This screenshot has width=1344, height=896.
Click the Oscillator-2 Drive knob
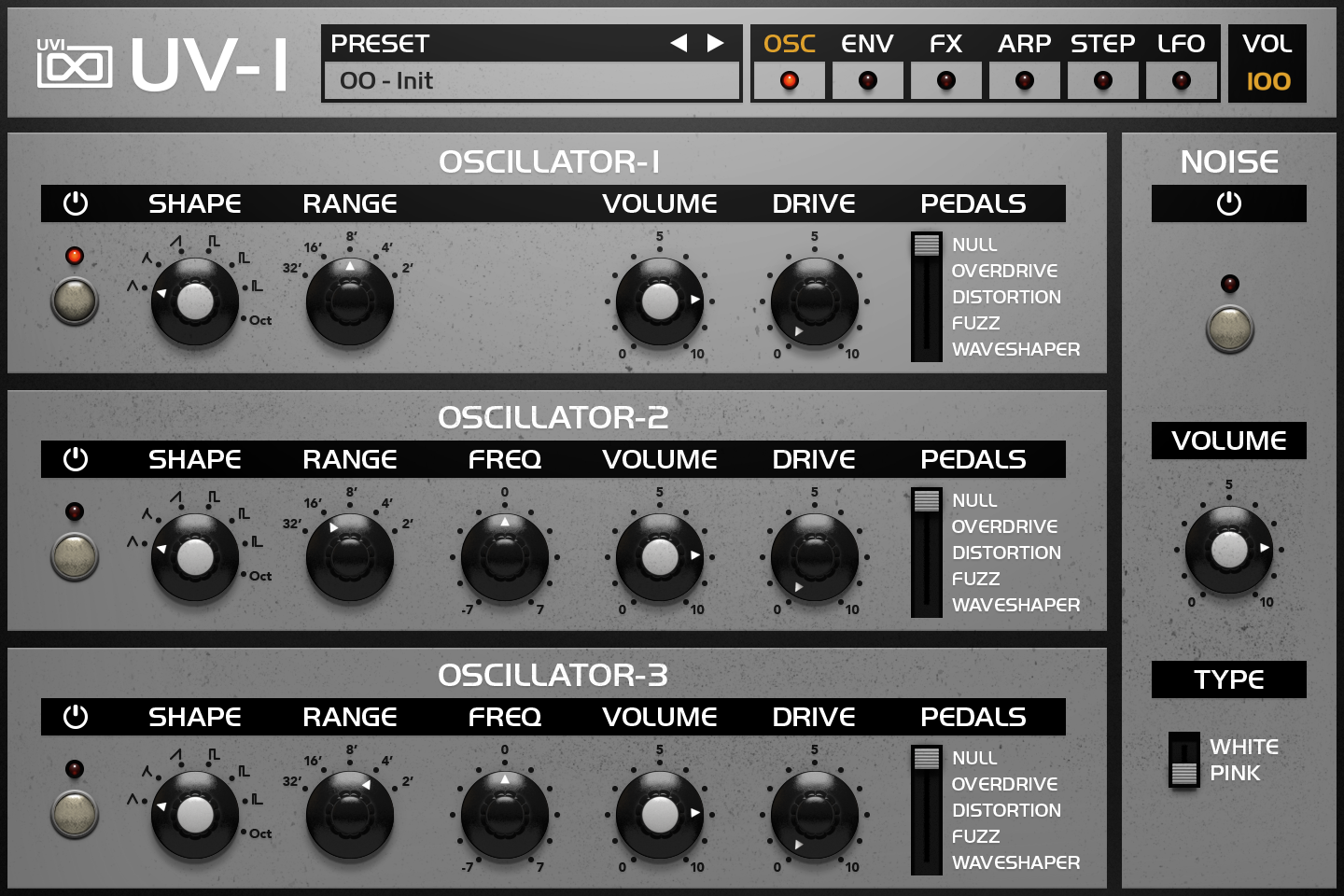point(814,556)
